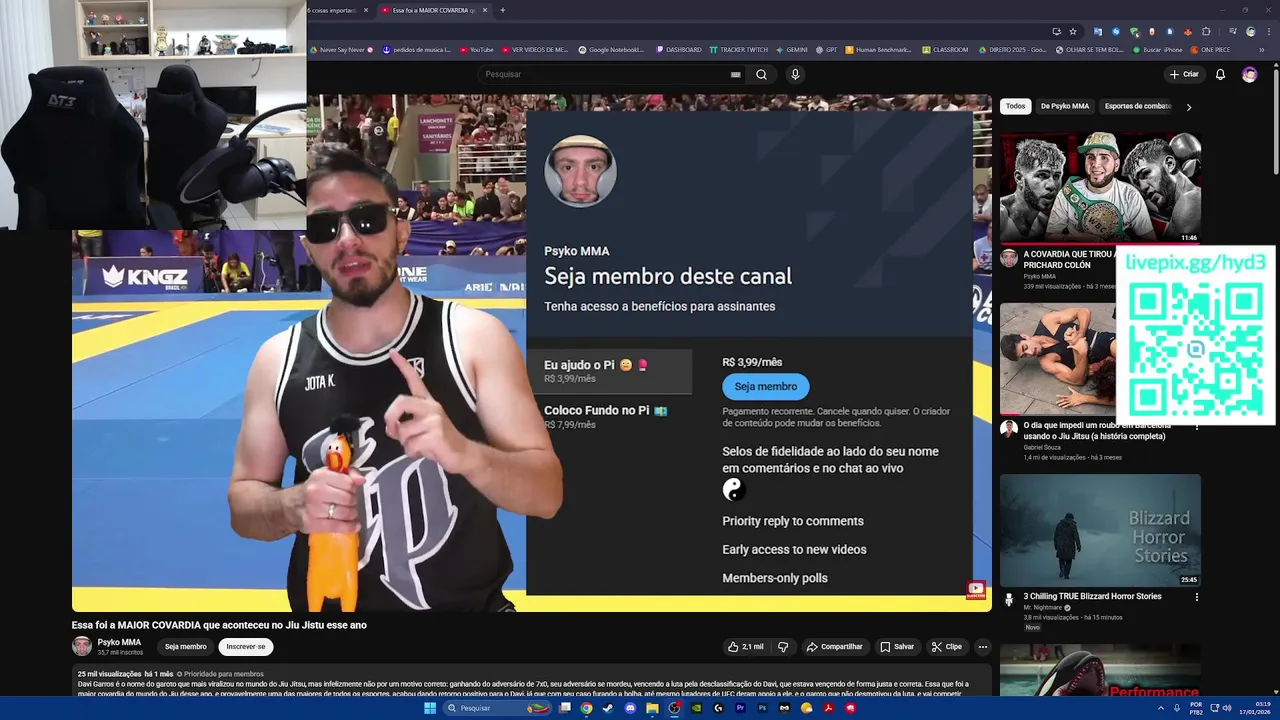Dislike the video
Viewport: 1280px width, 720px height.
point(783,647)
